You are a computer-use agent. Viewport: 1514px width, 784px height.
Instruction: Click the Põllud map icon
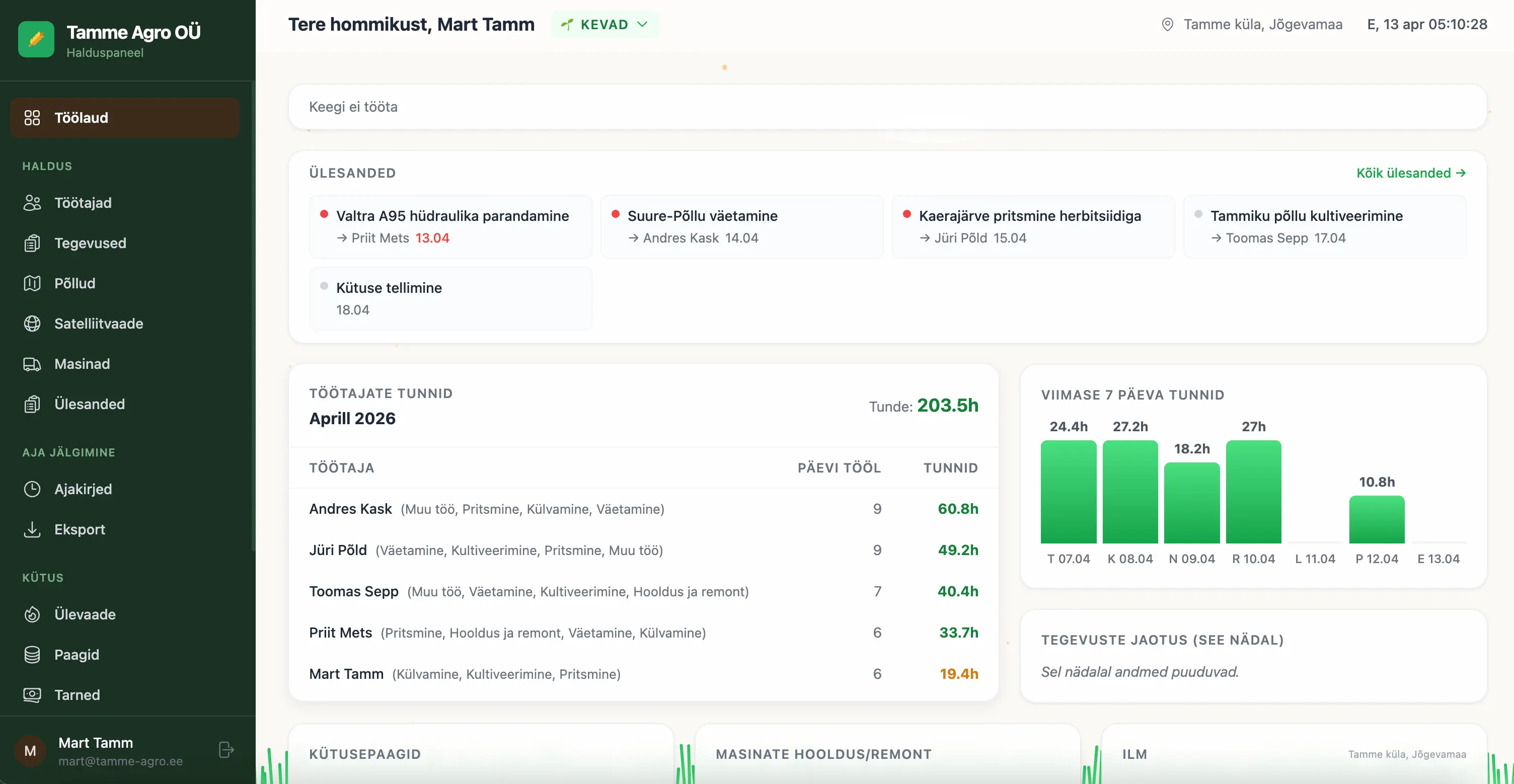click(x=32, y=283)
